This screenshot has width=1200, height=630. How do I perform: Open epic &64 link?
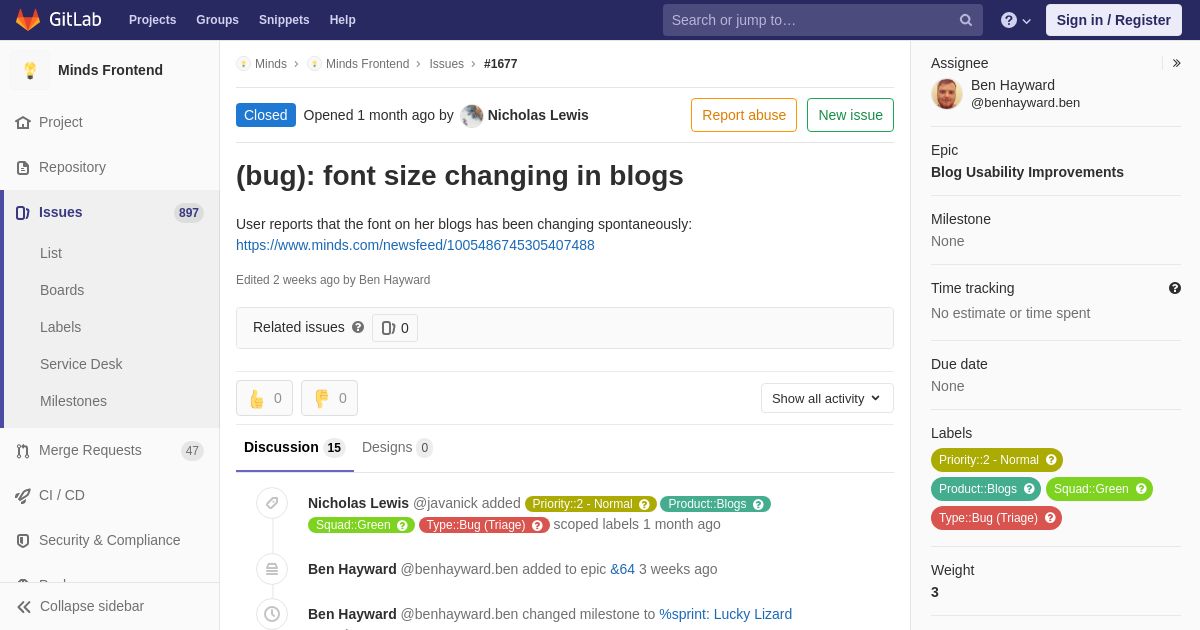point(622,569)
